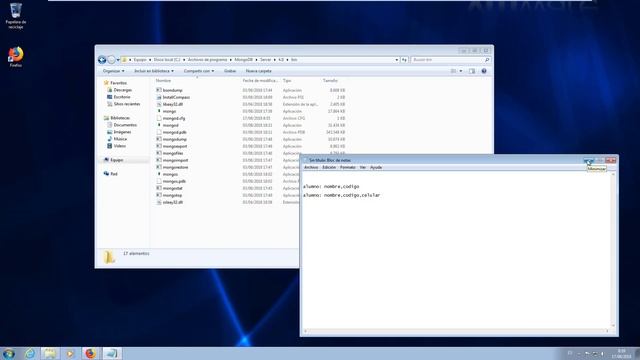Open Windows Media Player from the taskbar
The image size is (640, 360).
tap(70, 353)
